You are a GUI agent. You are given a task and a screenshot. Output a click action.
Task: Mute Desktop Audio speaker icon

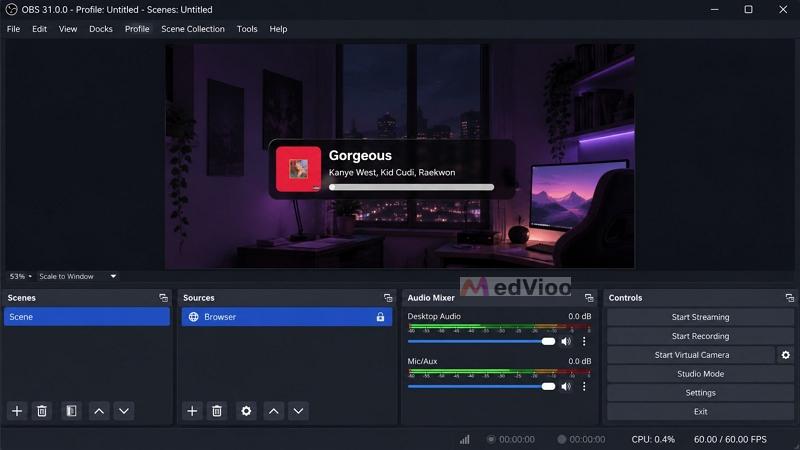point(566,341)
